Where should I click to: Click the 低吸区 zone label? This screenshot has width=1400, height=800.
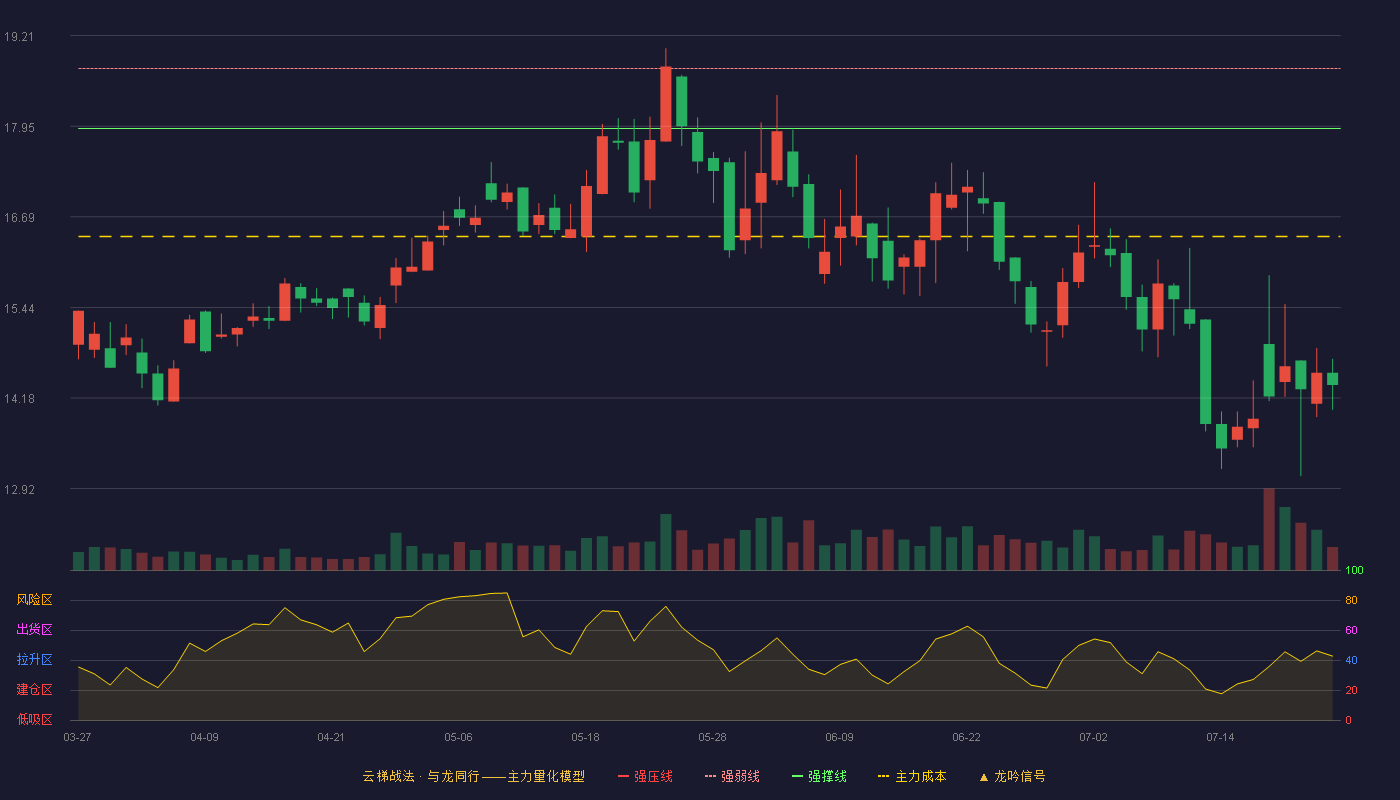point(34,720)
